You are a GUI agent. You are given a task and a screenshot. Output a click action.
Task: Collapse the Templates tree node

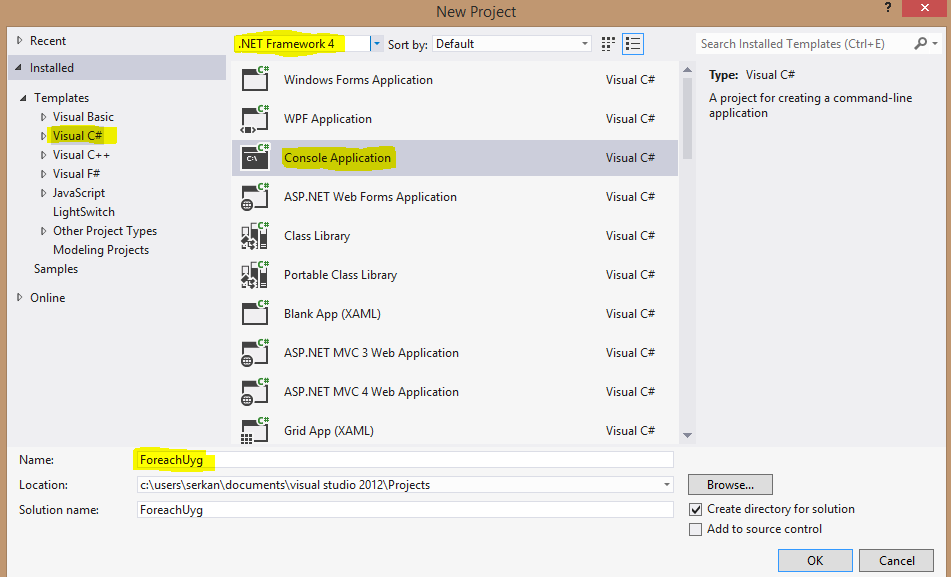click(23, 98)
